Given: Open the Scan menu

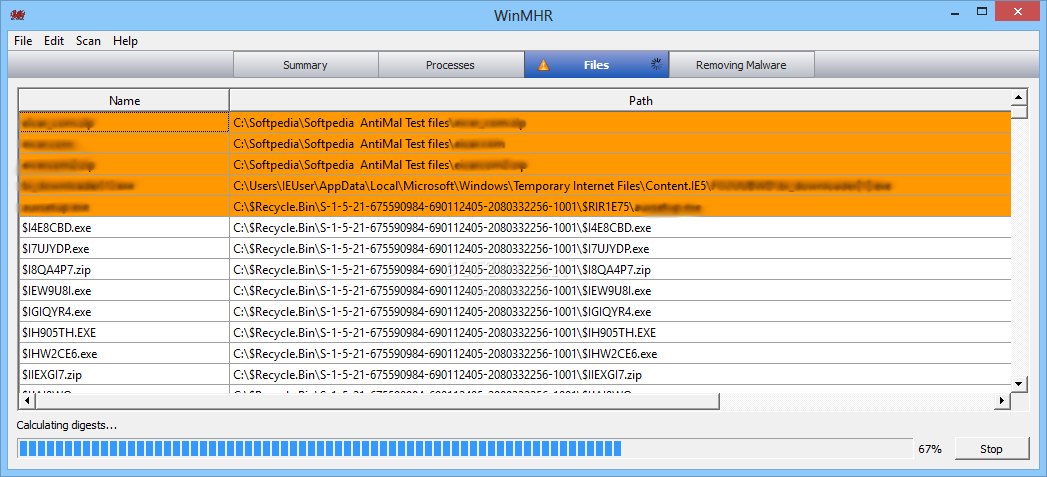Looking at the screenshot, I should pyautogui.click(x=88, y=41).
